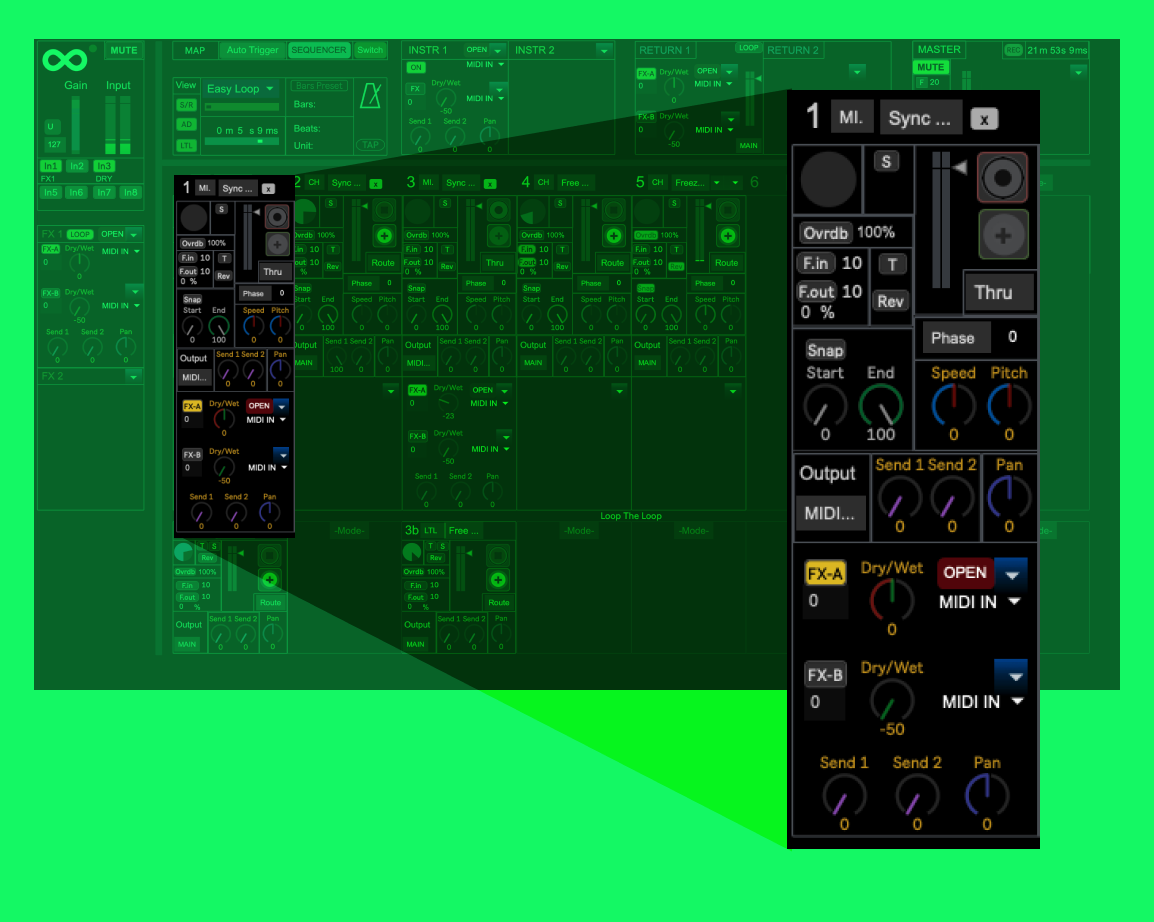The height and width of the screenshot is (922, 1154).
Task: Toggle FX-A in enlarged track 1 panel
Action: pyautogui.click(x=825, y=573)
